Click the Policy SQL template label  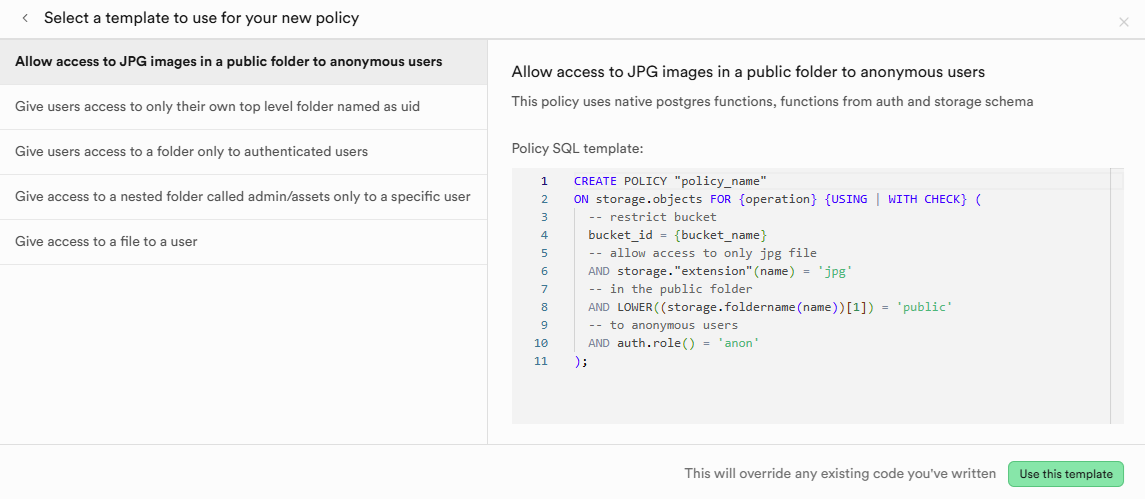[578, 149]
